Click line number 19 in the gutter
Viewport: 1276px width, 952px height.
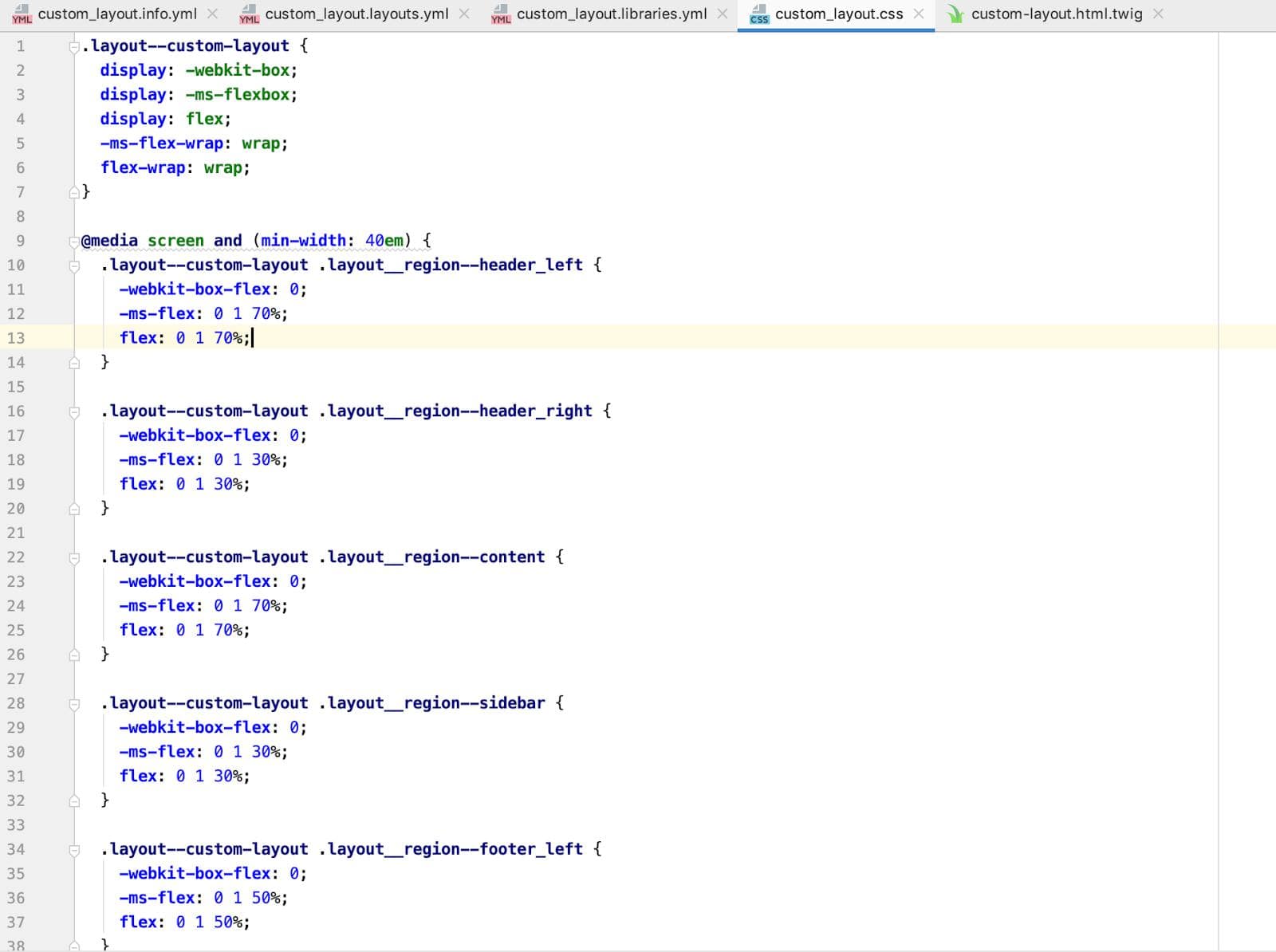tap(16, 484)
